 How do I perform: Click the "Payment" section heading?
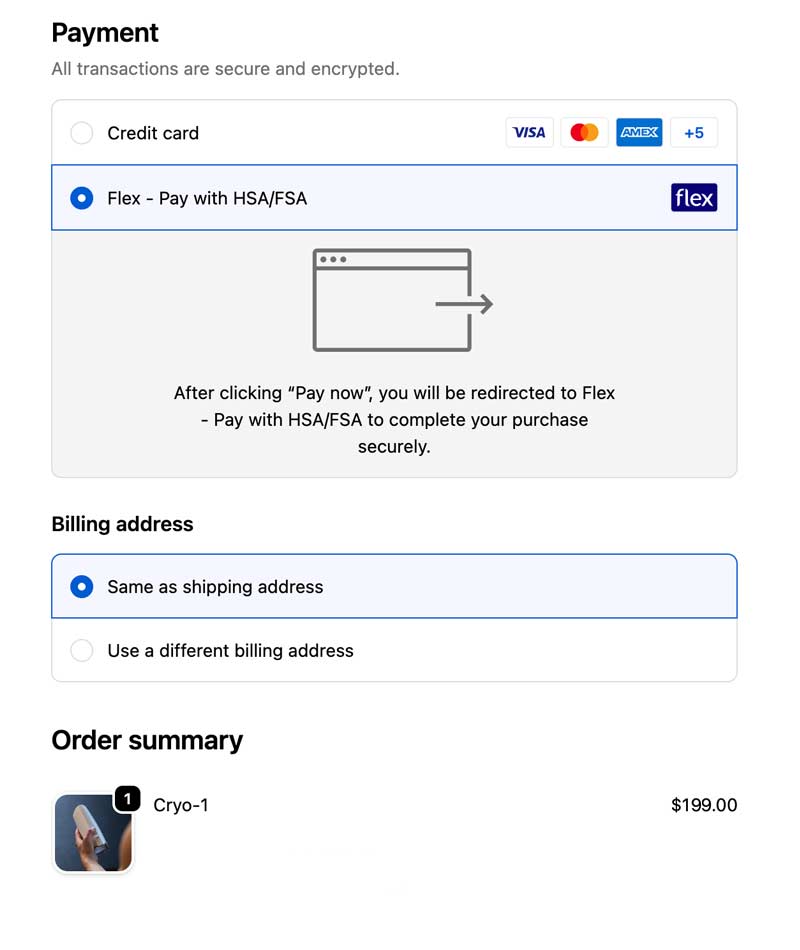105,33
